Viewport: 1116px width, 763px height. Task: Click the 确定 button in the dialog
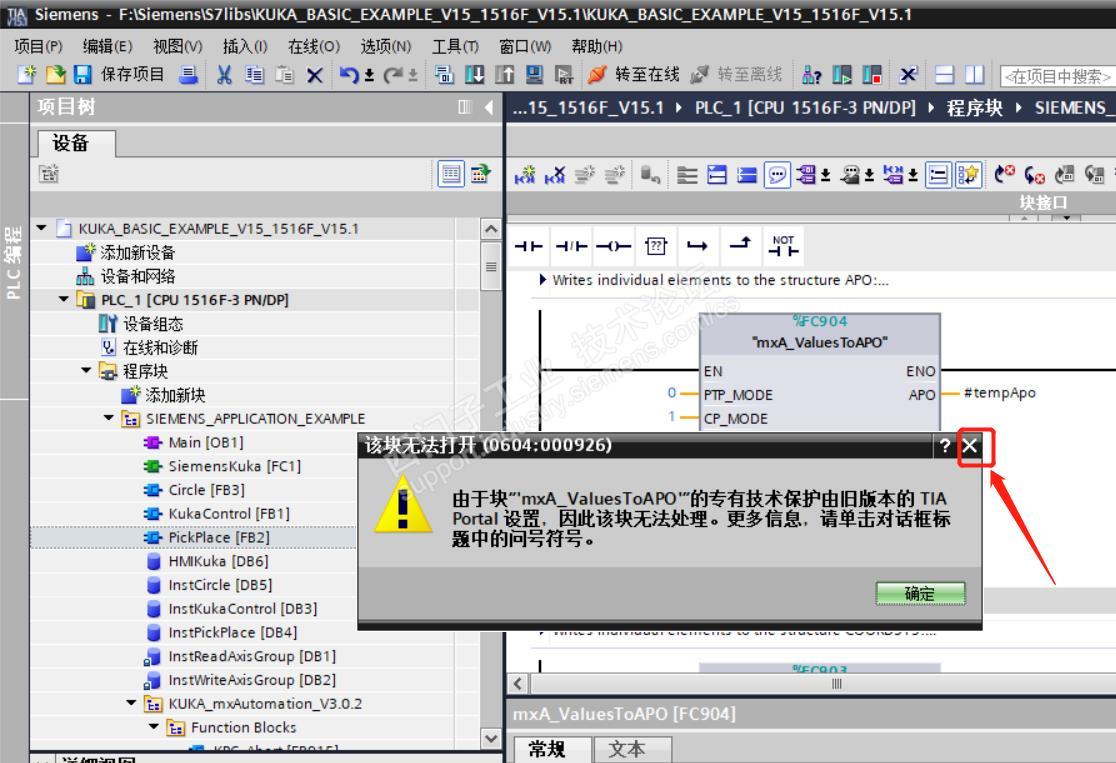920,594
